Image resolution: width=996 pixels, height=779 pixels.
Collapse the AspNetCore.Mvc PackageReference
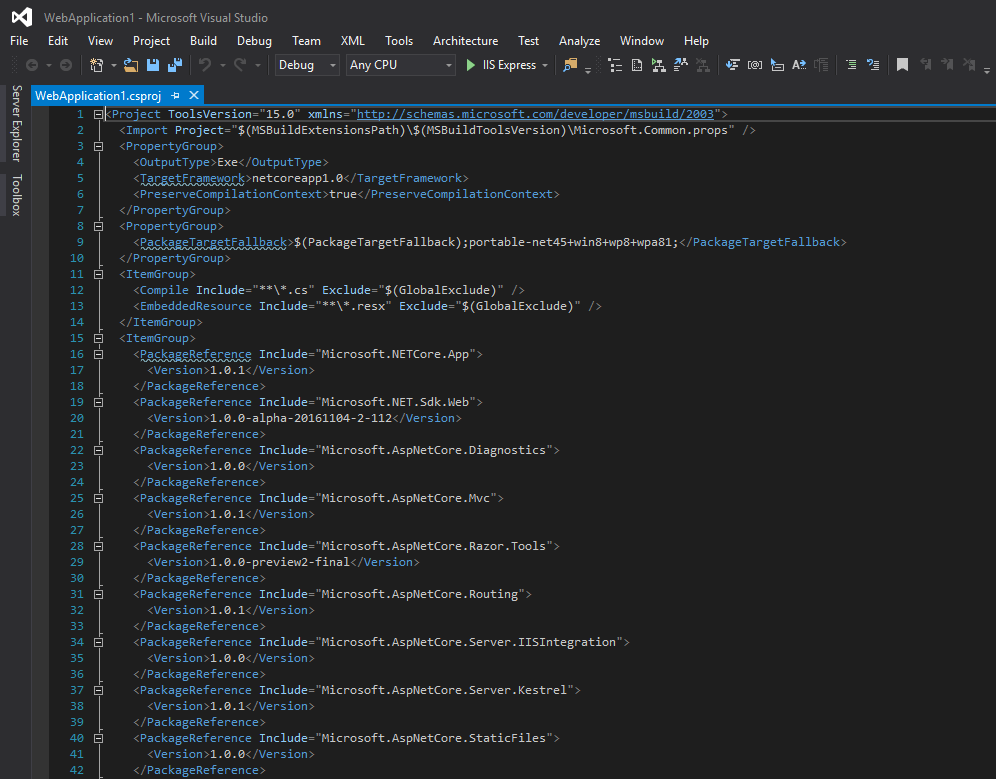[98, 499]
